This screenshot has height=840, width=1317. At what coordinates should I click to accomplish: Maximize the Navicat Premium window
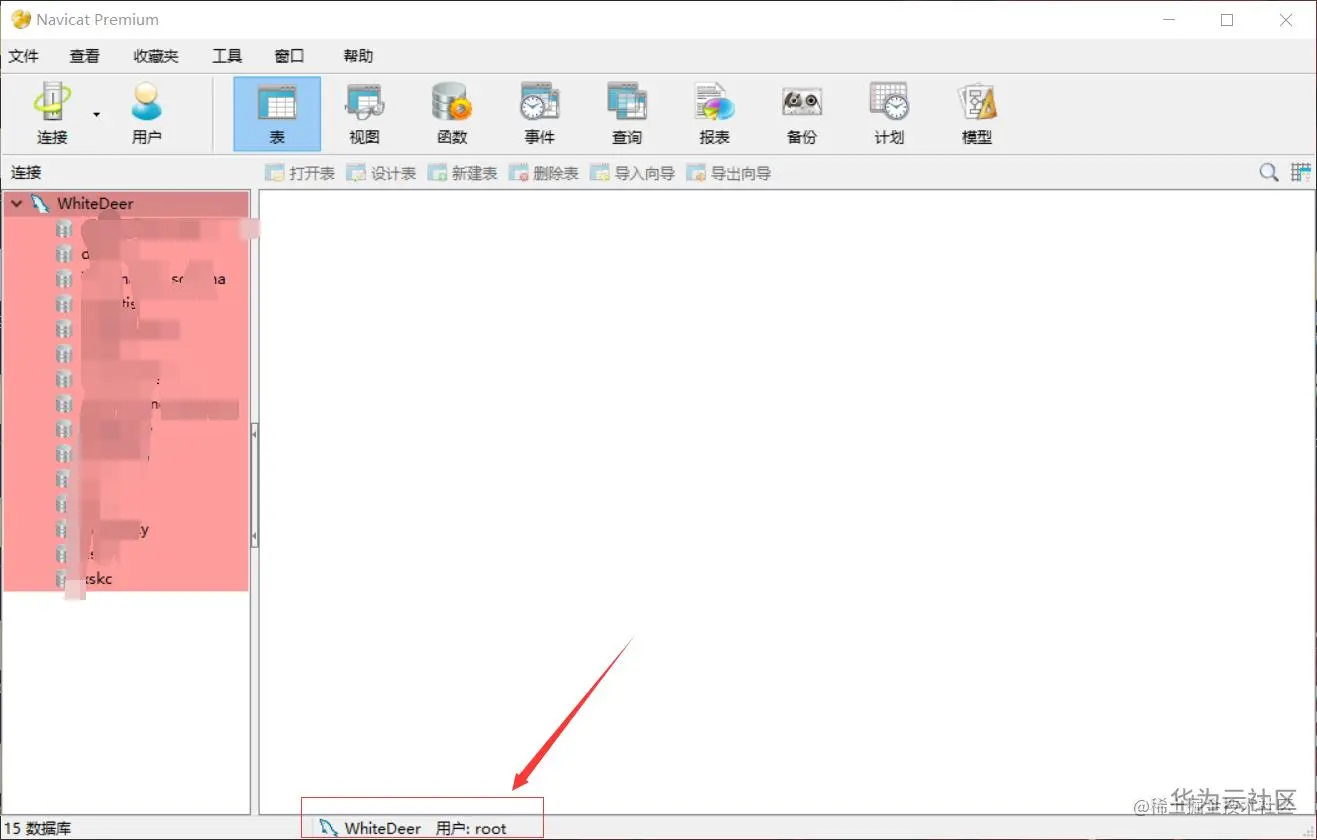(x=1227, y=19)
